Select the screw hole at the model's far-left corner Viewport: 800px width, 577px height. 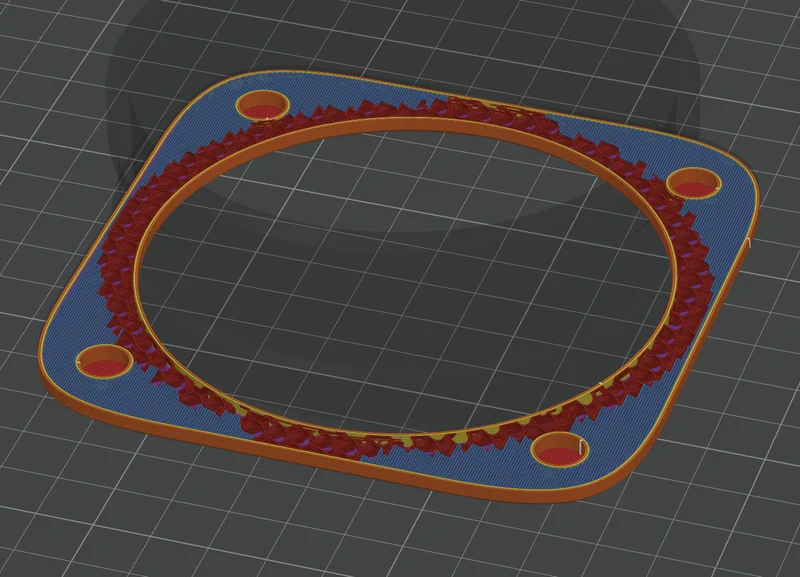point(263,105)
